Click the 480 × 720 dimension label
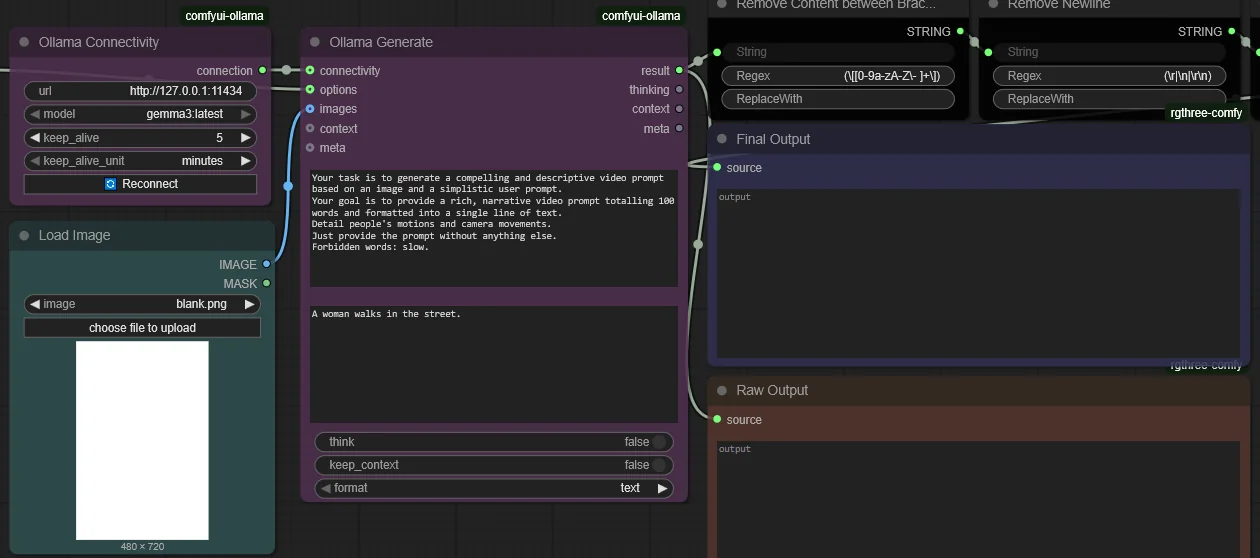1260x558 pixels. (x=142, y=547)
